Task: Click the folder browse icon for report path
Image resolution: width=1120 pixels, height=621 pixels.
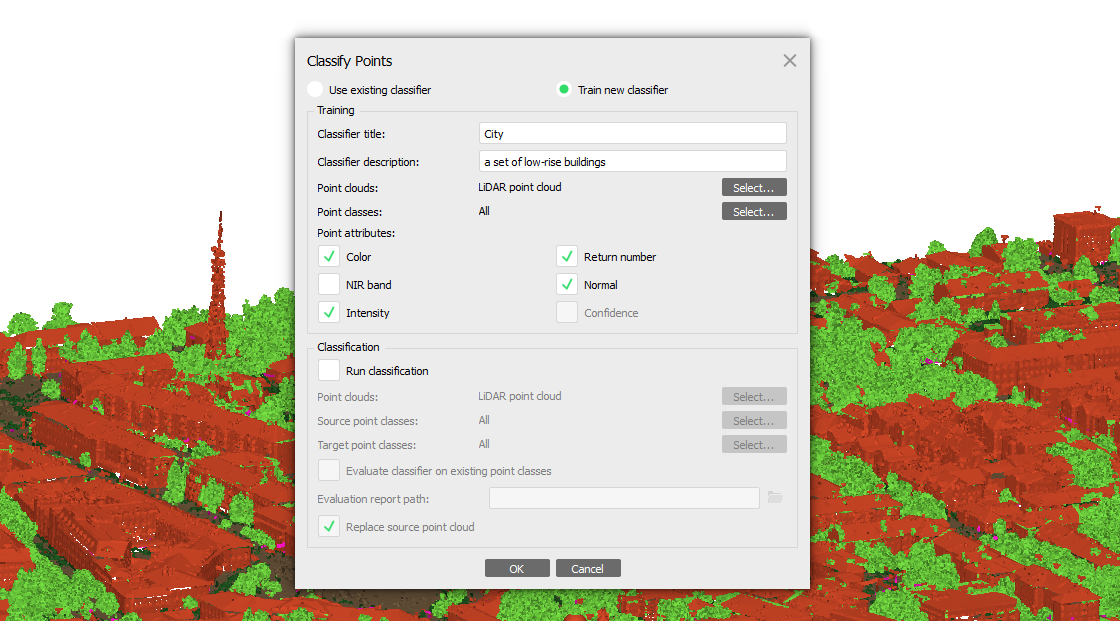Action: click(775, 497)
